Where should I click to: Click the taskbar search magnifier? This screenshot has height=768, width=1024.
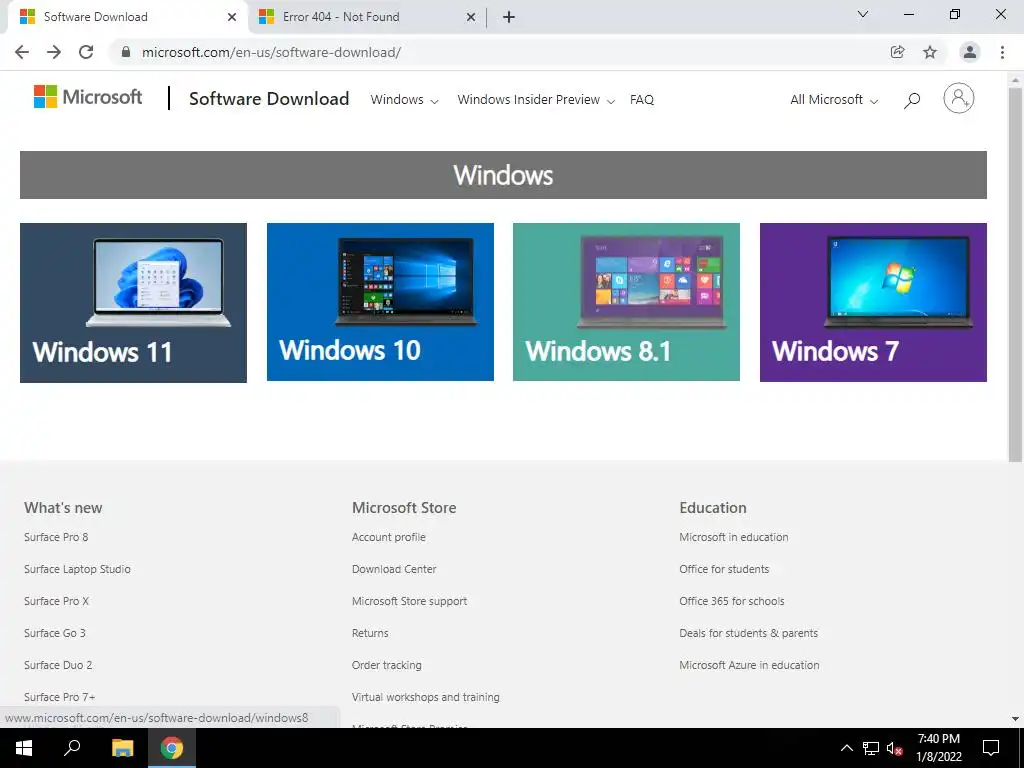72,748
